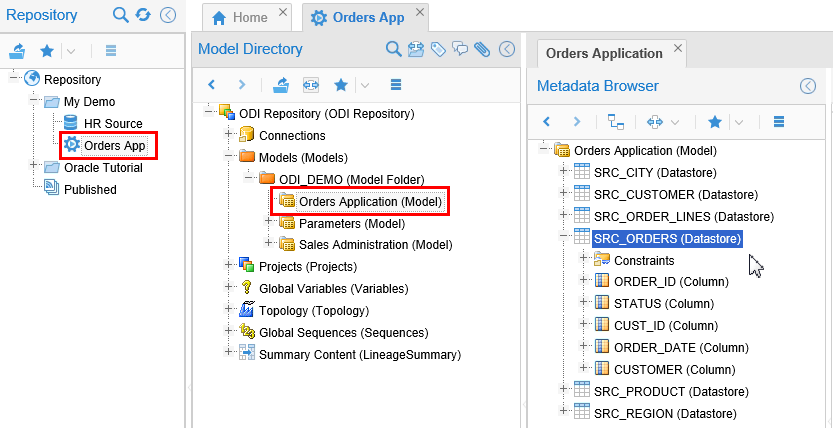Go back in the Metadata Browser toolbar
The width and height of the screenshot is (833, 428).
[x=546, y=122]
